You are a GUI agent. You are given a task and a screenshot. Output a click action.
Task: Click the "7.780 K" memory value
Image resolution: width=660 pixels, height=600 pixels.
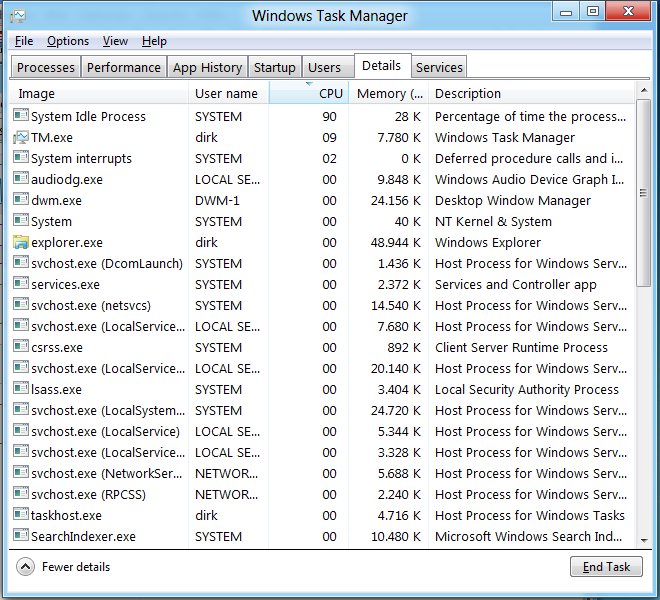(x=399, y=138)
